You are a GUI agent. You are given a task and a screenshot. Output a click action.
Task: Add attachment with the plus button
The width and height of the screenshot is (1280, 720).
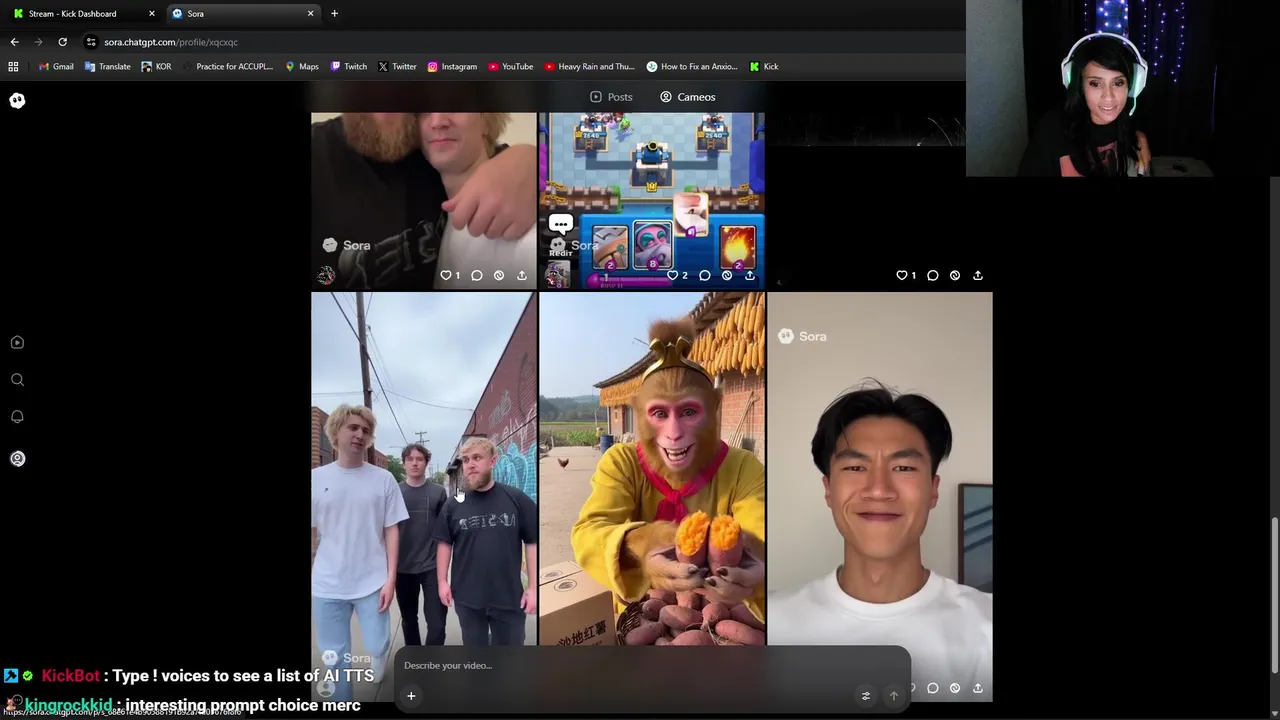click(x=411, y=696)
